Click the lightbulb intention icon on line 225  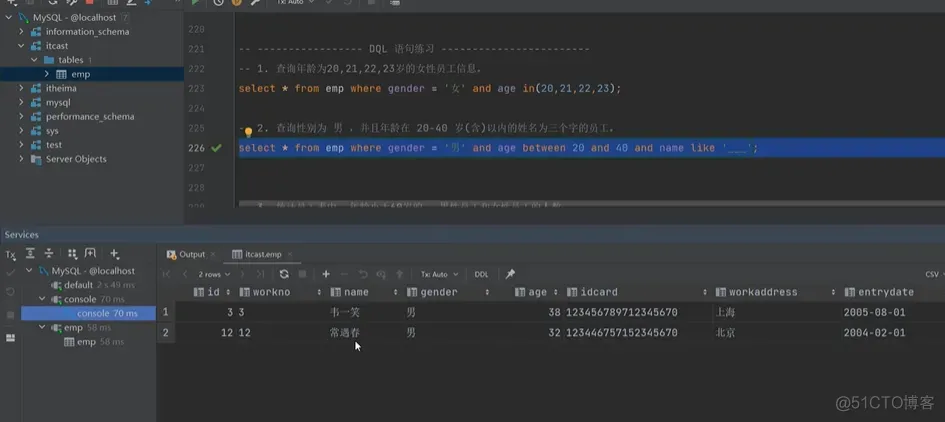(248, 131)
